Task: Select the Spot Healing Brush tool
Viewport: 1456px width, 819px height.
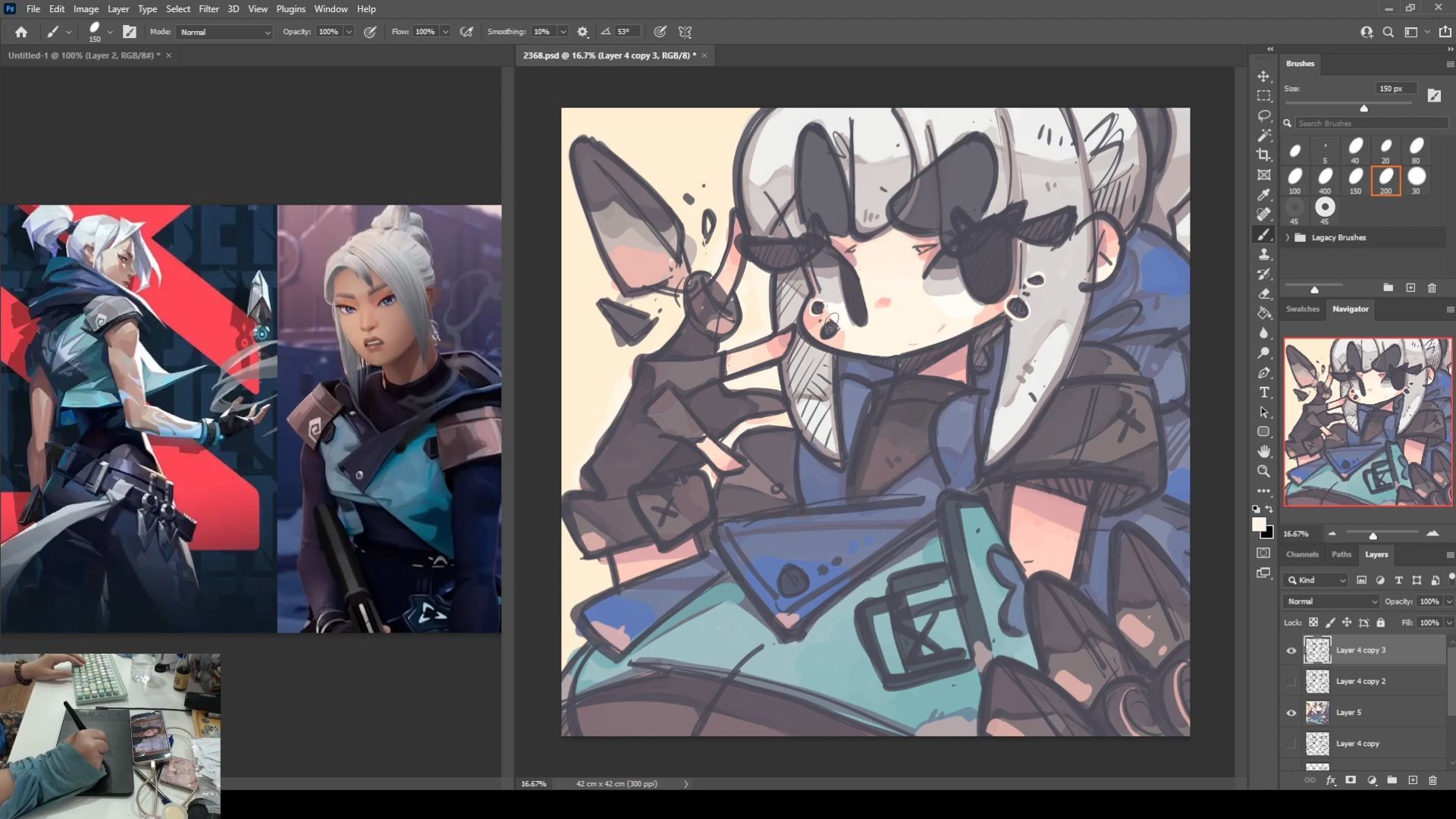Action: point(1263,215)
